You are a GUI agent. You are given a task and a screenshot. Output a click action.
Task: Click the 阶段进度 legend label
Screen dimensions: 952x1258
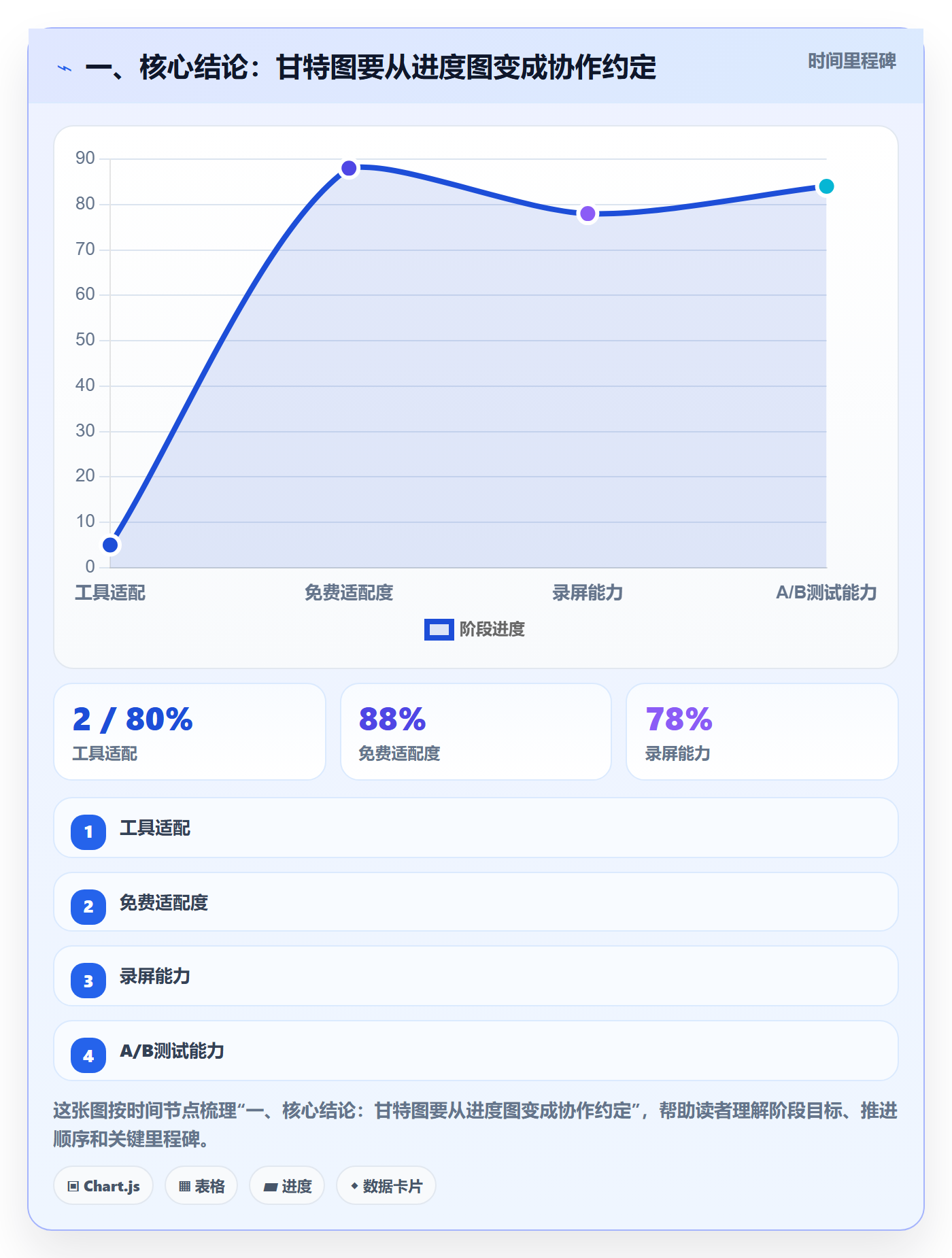click(x=492, y=630)
